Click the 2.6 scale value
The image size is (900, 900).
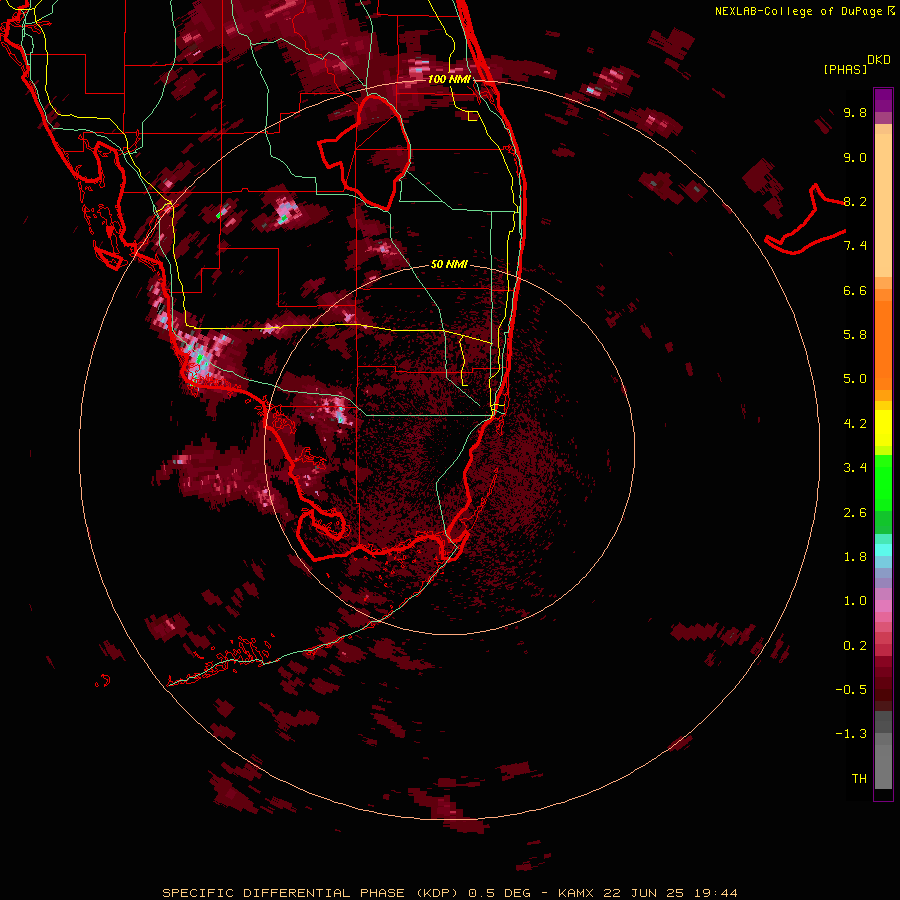pyautogui.click(x=855, y=513)
